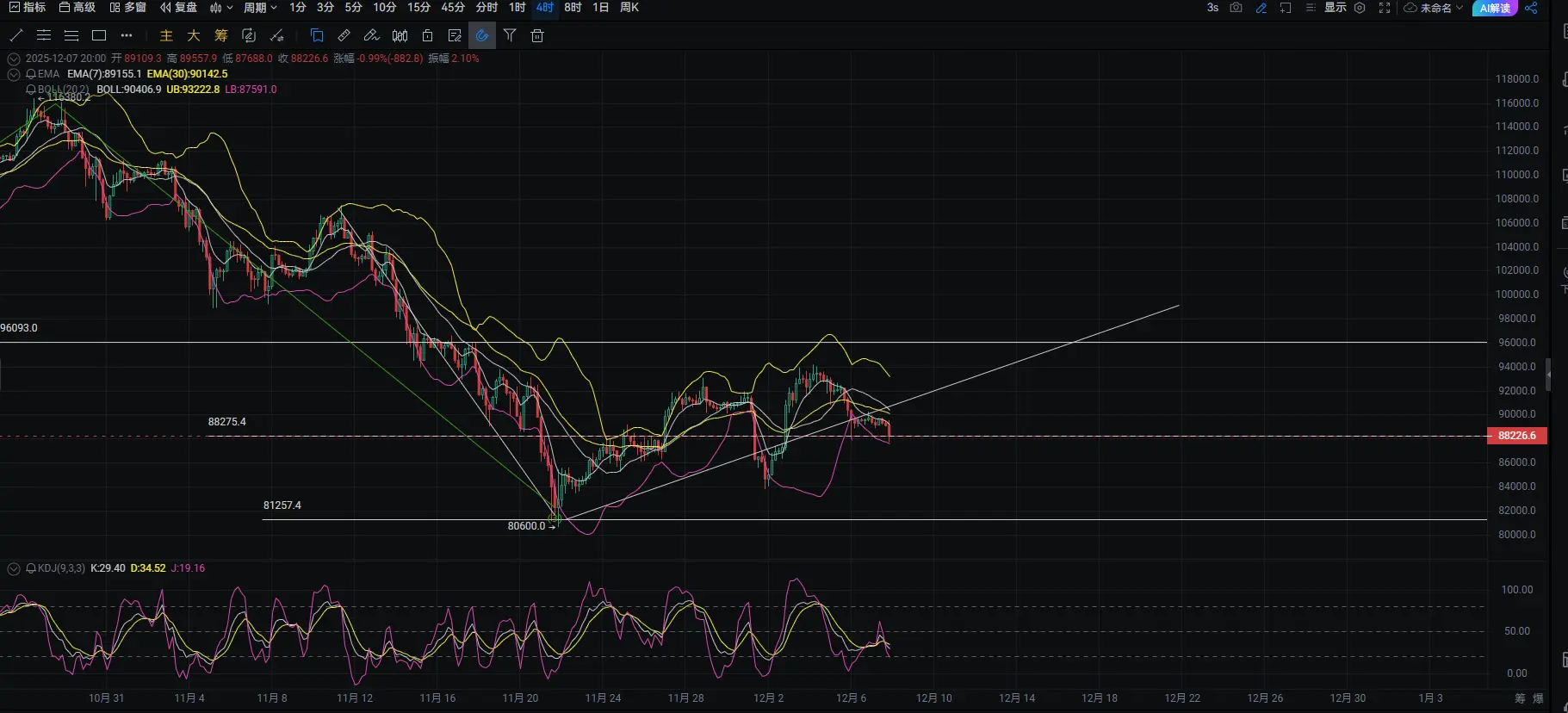The height and width of the screenshot is (713, 1568).
Task: Click the AI解读 button
Action: click(1495, 8)
